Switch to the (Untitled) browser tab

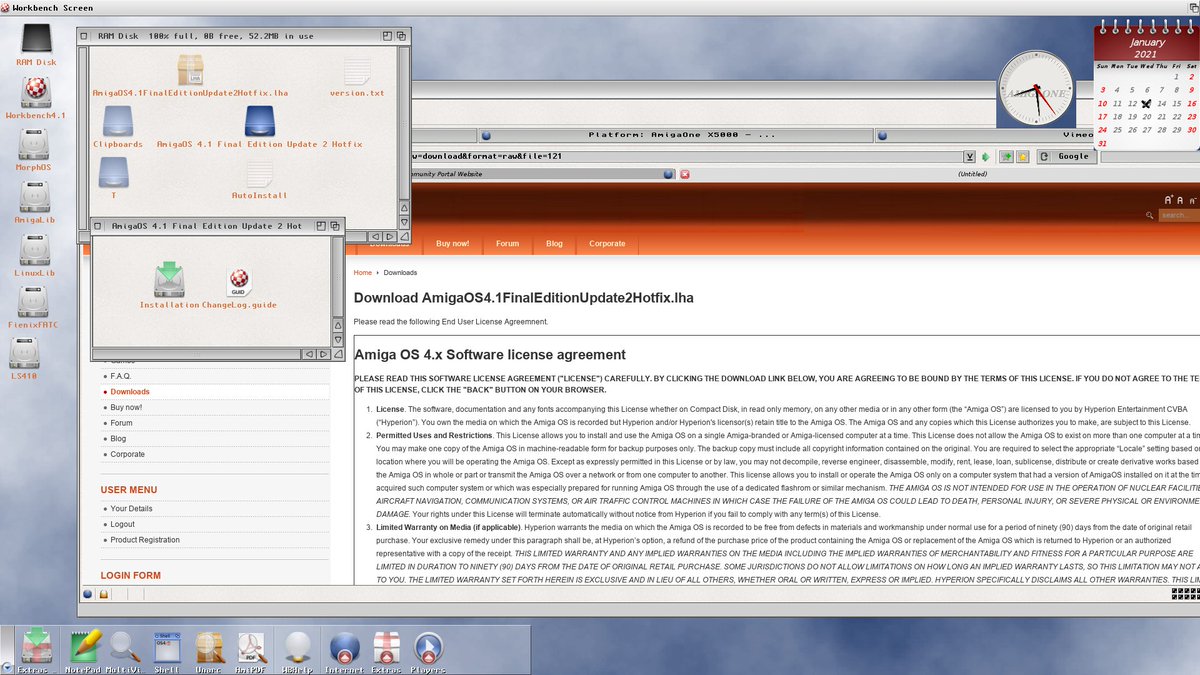[972, 174]
